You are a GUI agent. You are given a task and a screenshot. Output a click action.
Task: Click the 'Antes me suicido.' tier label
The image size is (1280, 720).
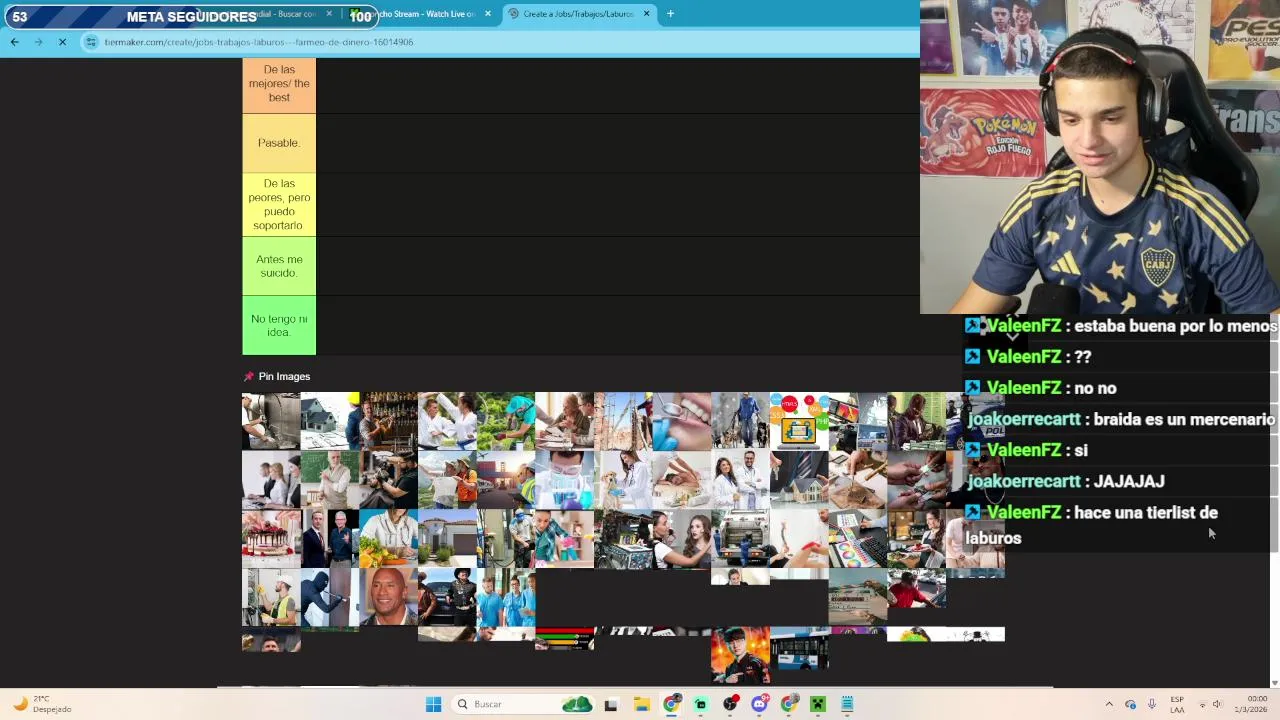pyautogui.click(x=279, y=266)
